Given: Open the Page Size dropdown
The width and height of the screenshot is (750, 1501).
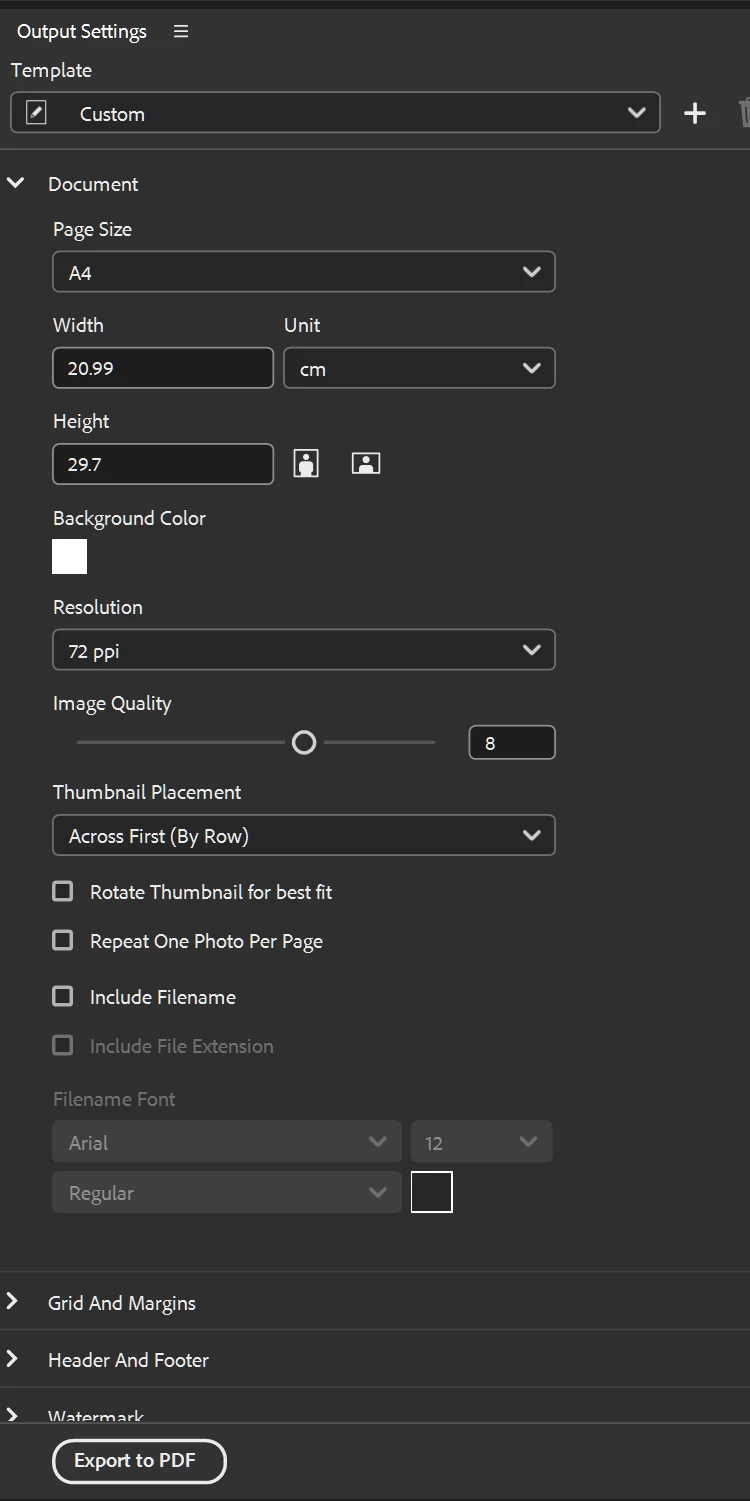Looking at the screenshot, I should click(x=303, y=272).
